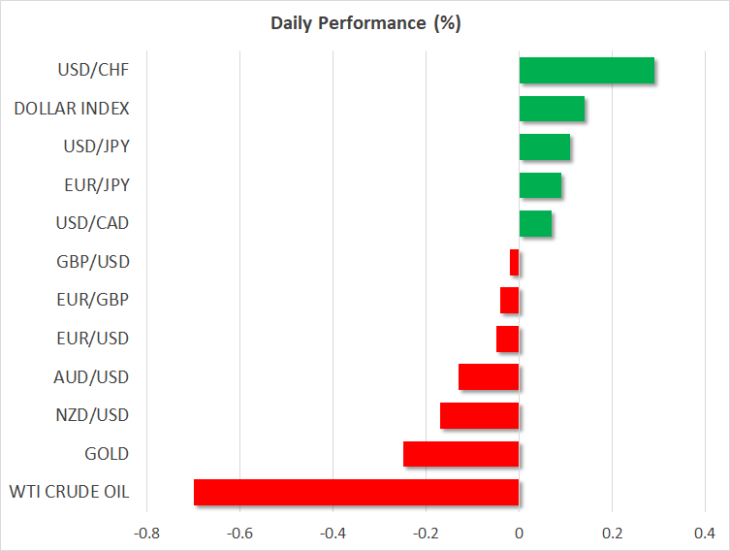Select the DOLLAR INDEX green bar

pyautogui.click(x=552, y=108)
